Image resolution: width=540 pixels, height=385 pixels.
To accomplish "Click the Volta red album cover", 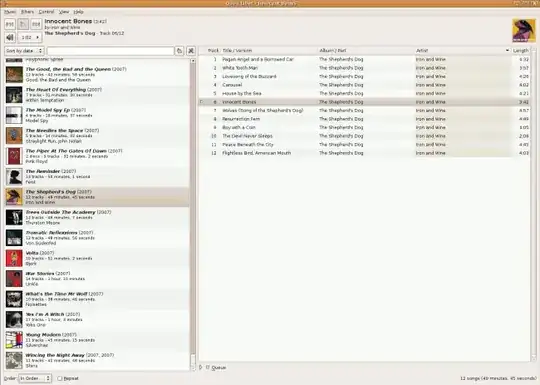I will click(14, 258).
